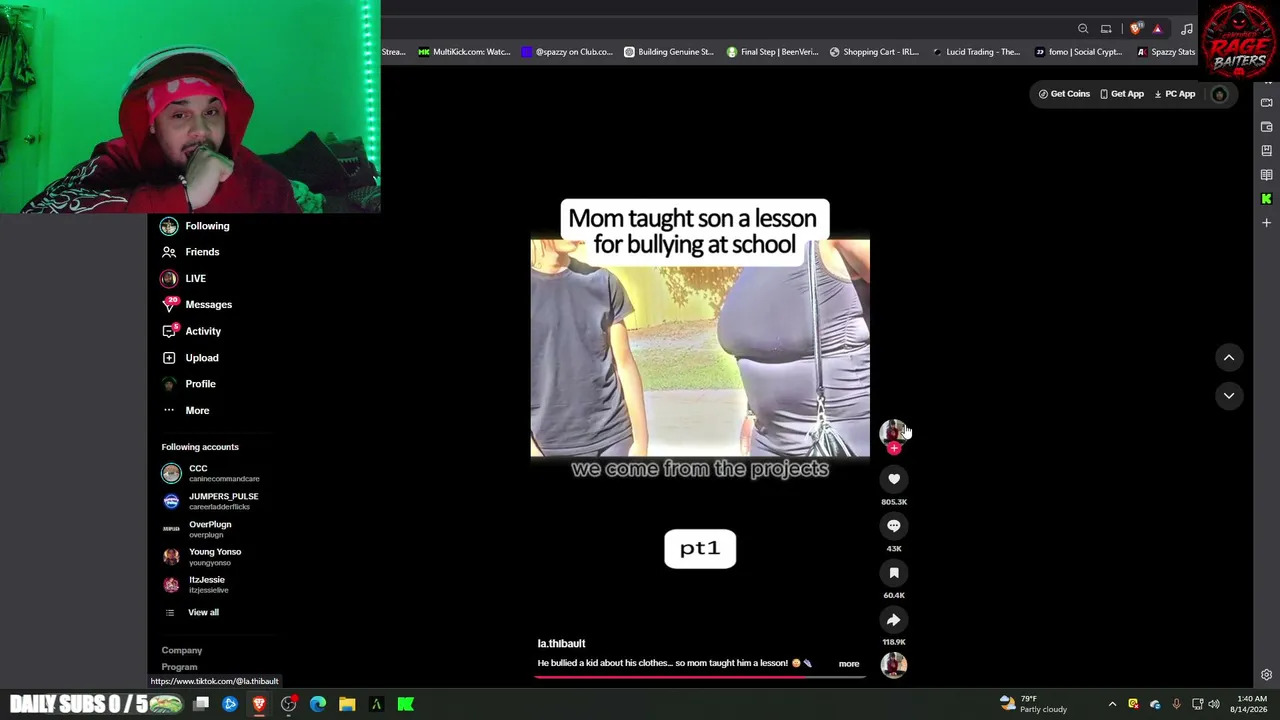Open the Lucid Trading bookmark
This screenshot has width=1280, height=720.
click(x=976, y=52)
